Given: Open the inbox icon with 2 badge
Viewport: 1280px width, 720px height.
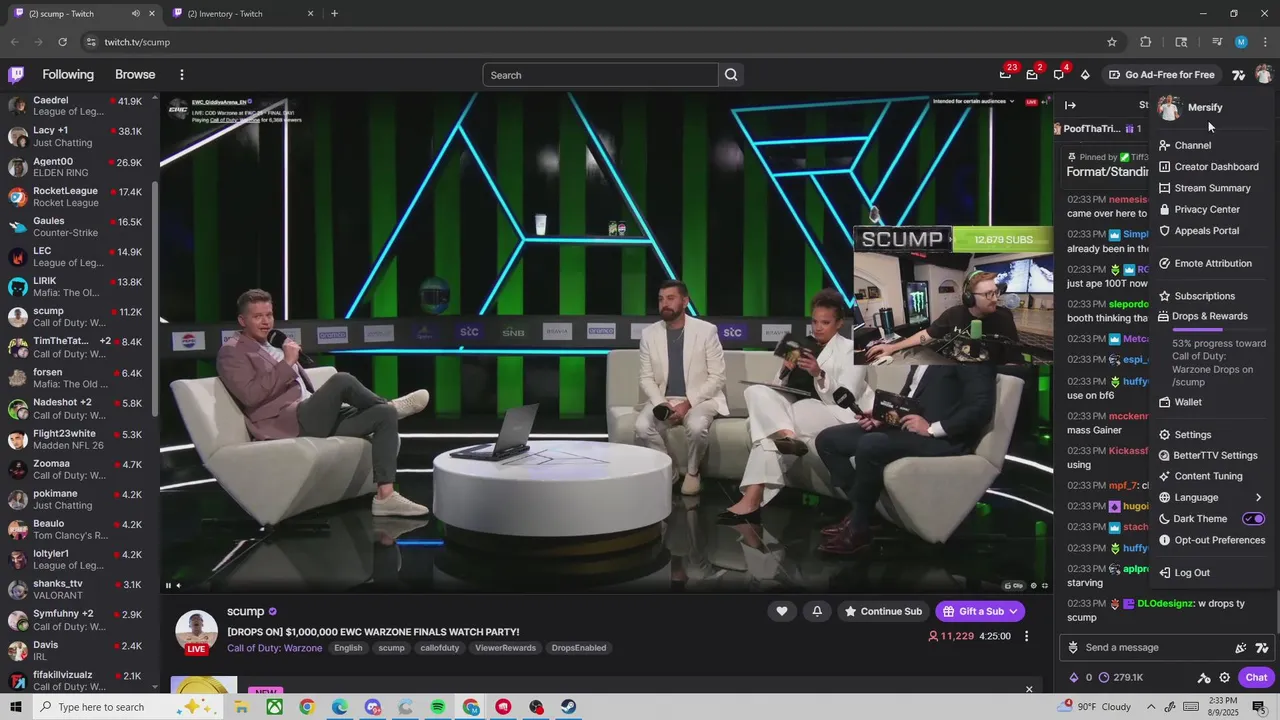Looking at the screenshot, I should coord(1032,75).
